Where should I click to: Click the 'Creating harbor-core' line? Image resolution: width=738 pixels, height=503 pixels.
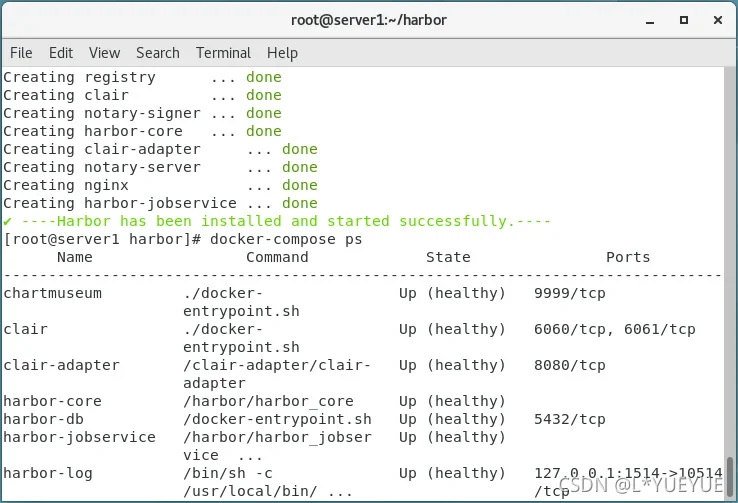(x=142, y=131)
